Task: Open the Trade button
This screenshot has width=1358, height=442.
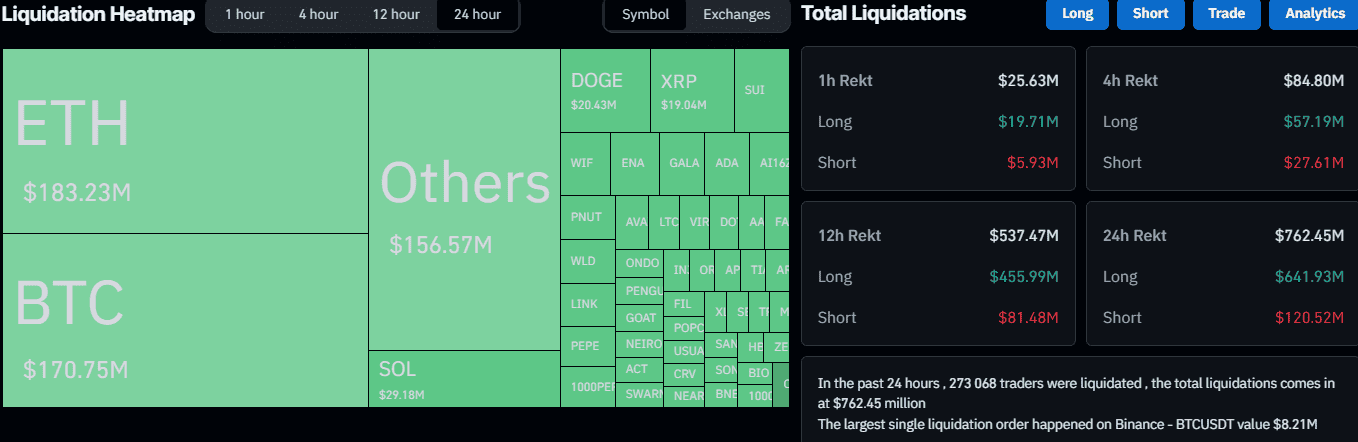Action: 1226,14
